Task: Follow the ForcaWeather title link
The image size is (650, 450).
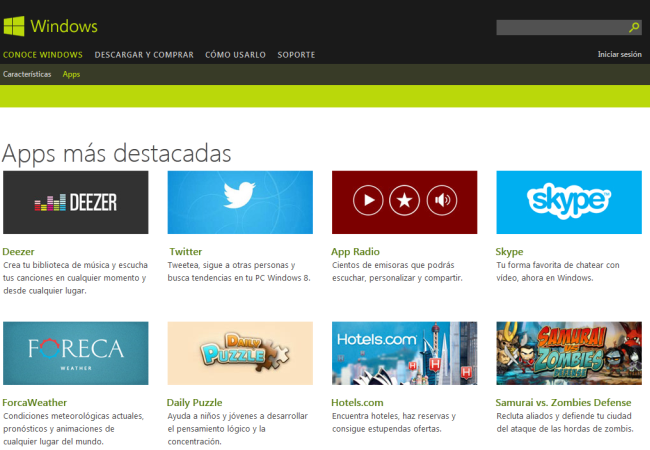Action: coord(34,402)
